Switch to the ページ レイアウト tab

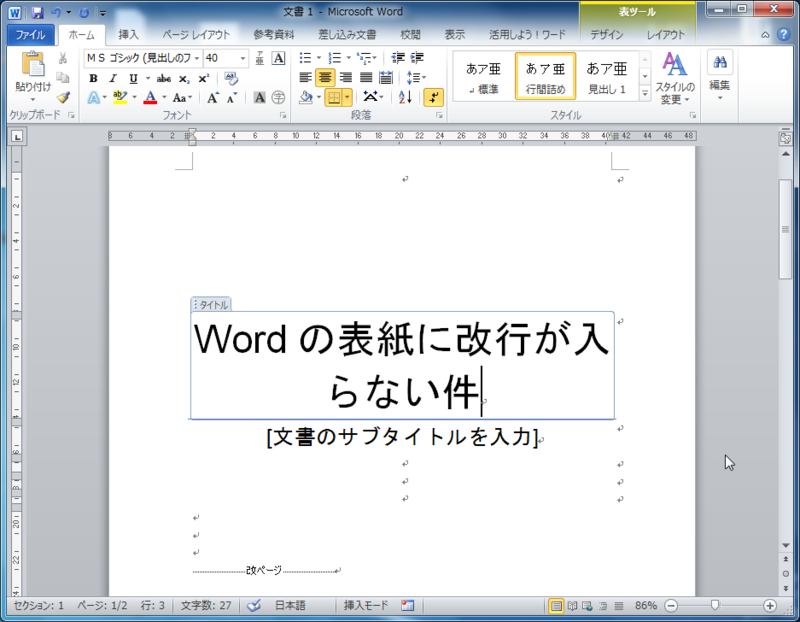[x=196, y=34]
